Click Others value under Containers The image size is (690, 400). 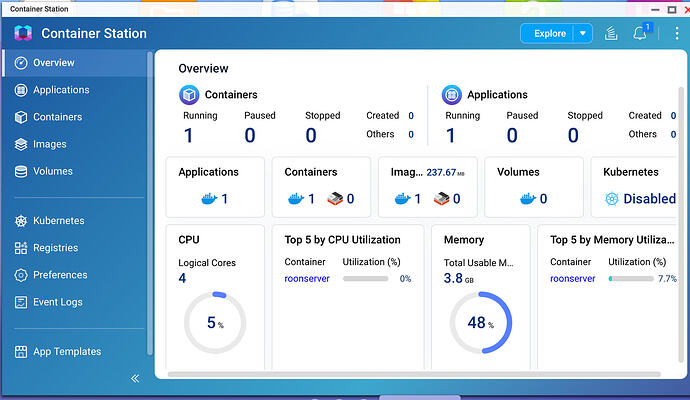coord(411,134)
